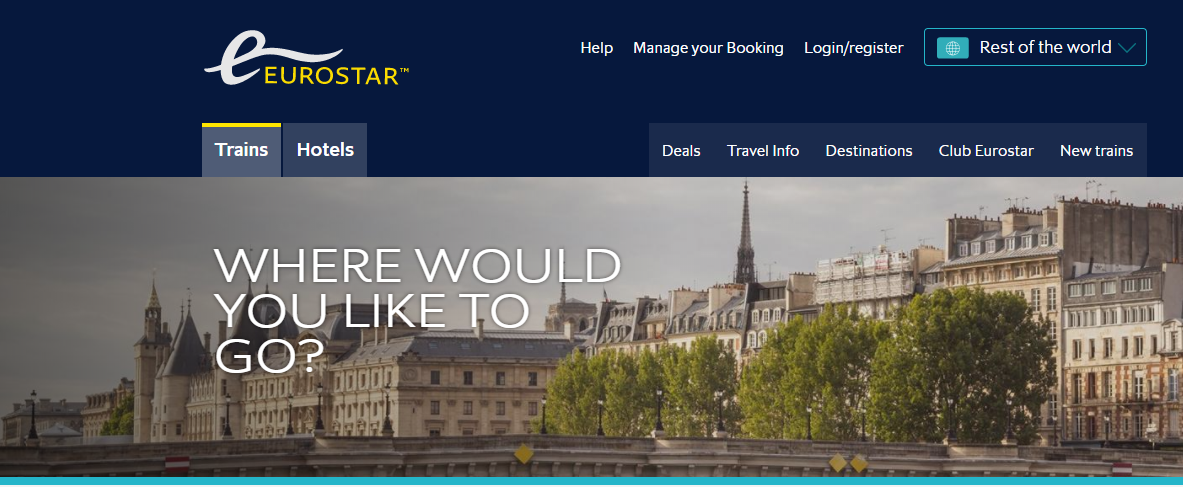Screen dimensions: 1183x487
Task: Select Travel Info in navigation bar
Action: [763, 151]
